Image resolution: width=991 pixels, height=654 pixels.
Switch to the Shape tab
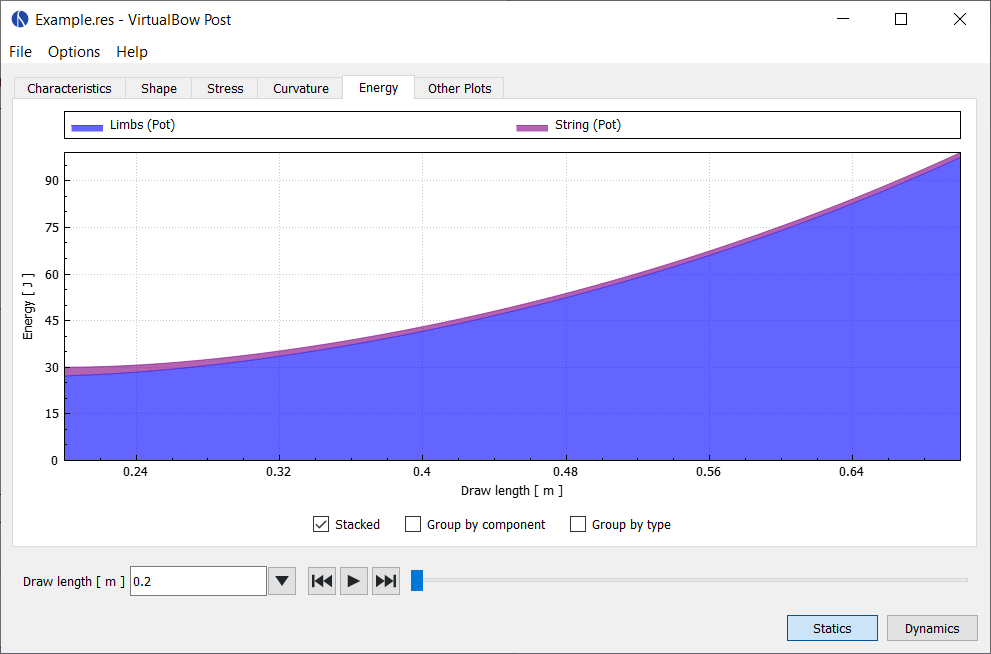coord(159,88)
